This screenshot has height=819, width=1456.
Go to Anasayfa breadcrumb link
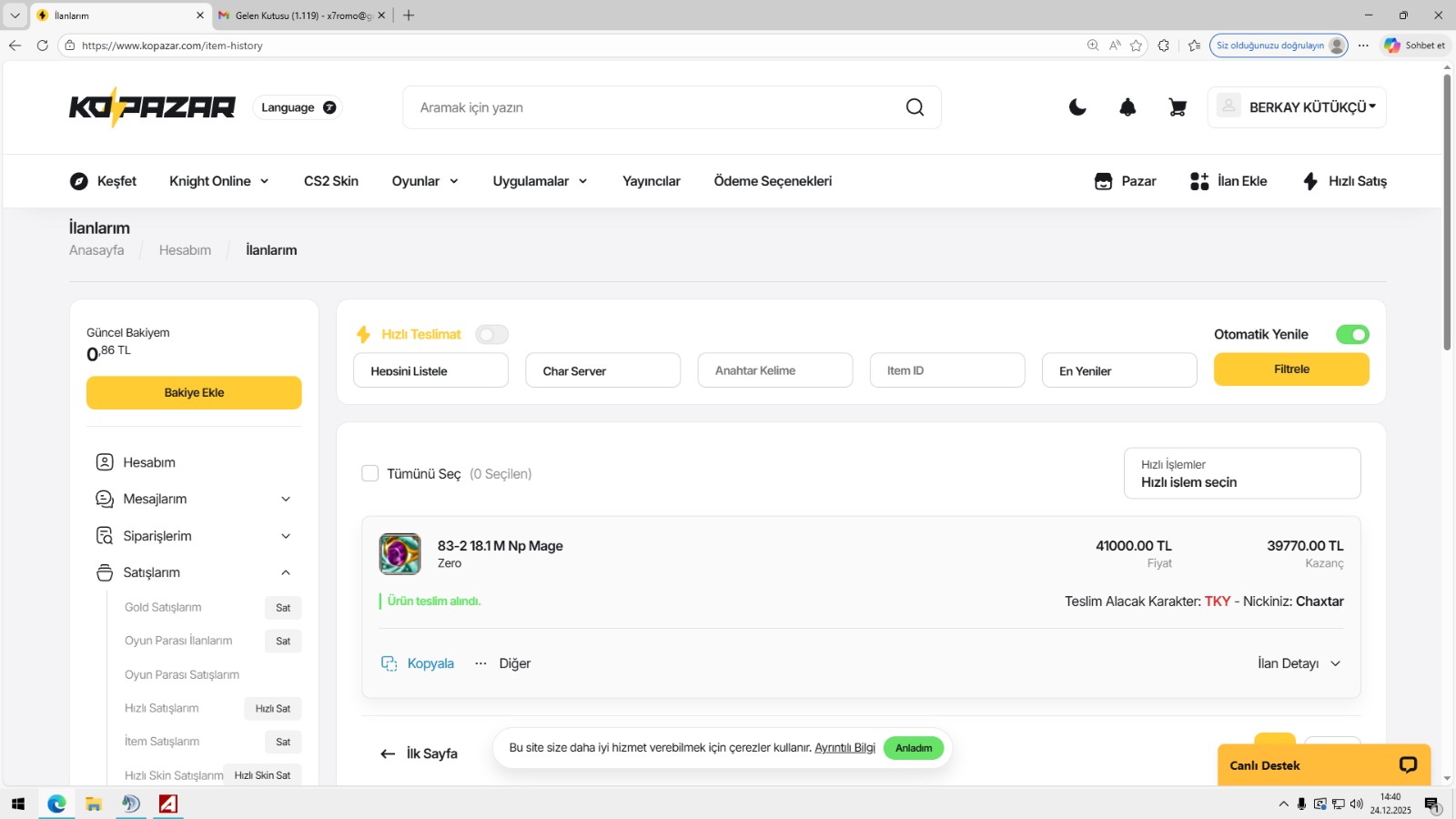pos(96,250)
